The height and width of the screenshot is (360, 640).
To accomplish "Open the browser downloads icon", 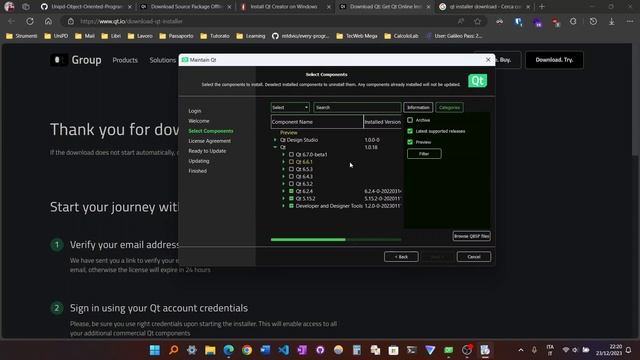I will pos(611,21).
